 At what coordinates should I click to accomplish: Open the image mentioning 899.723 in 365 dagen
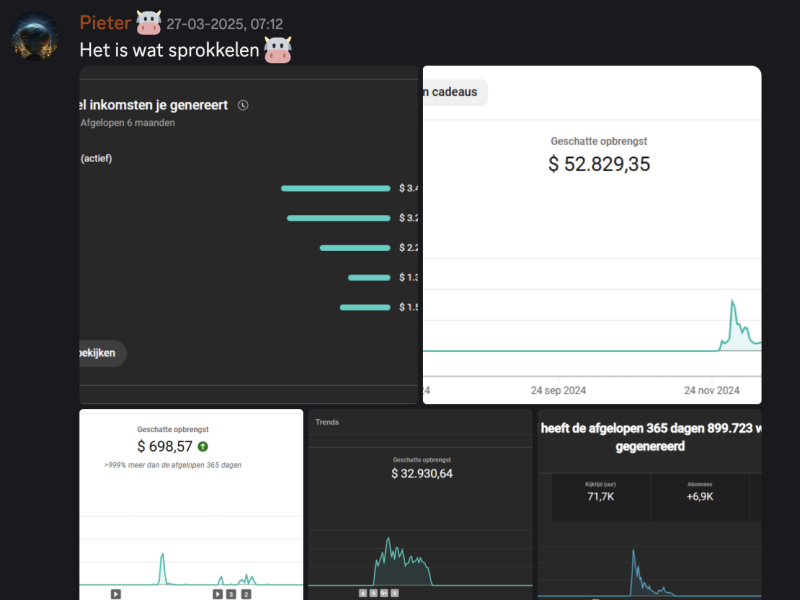(x=649, y=505)
